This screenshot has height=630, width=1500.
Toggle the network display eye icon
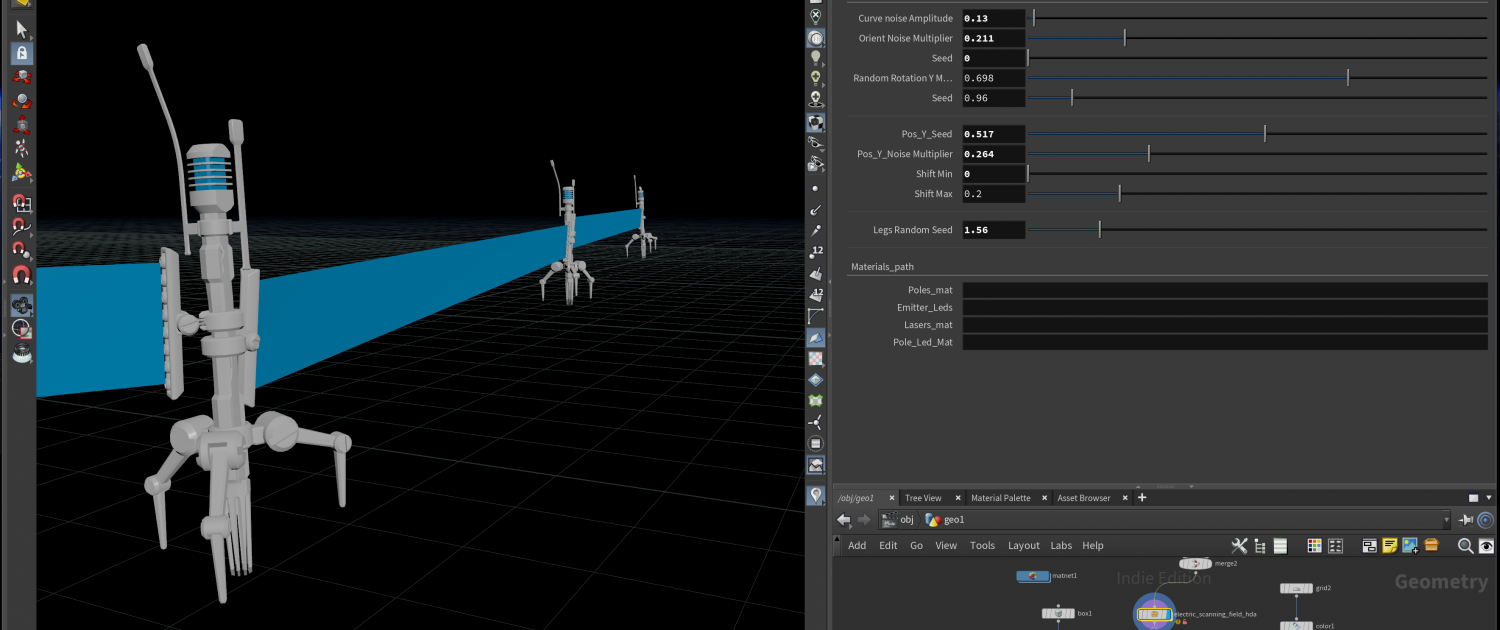tap(1486, 546)
